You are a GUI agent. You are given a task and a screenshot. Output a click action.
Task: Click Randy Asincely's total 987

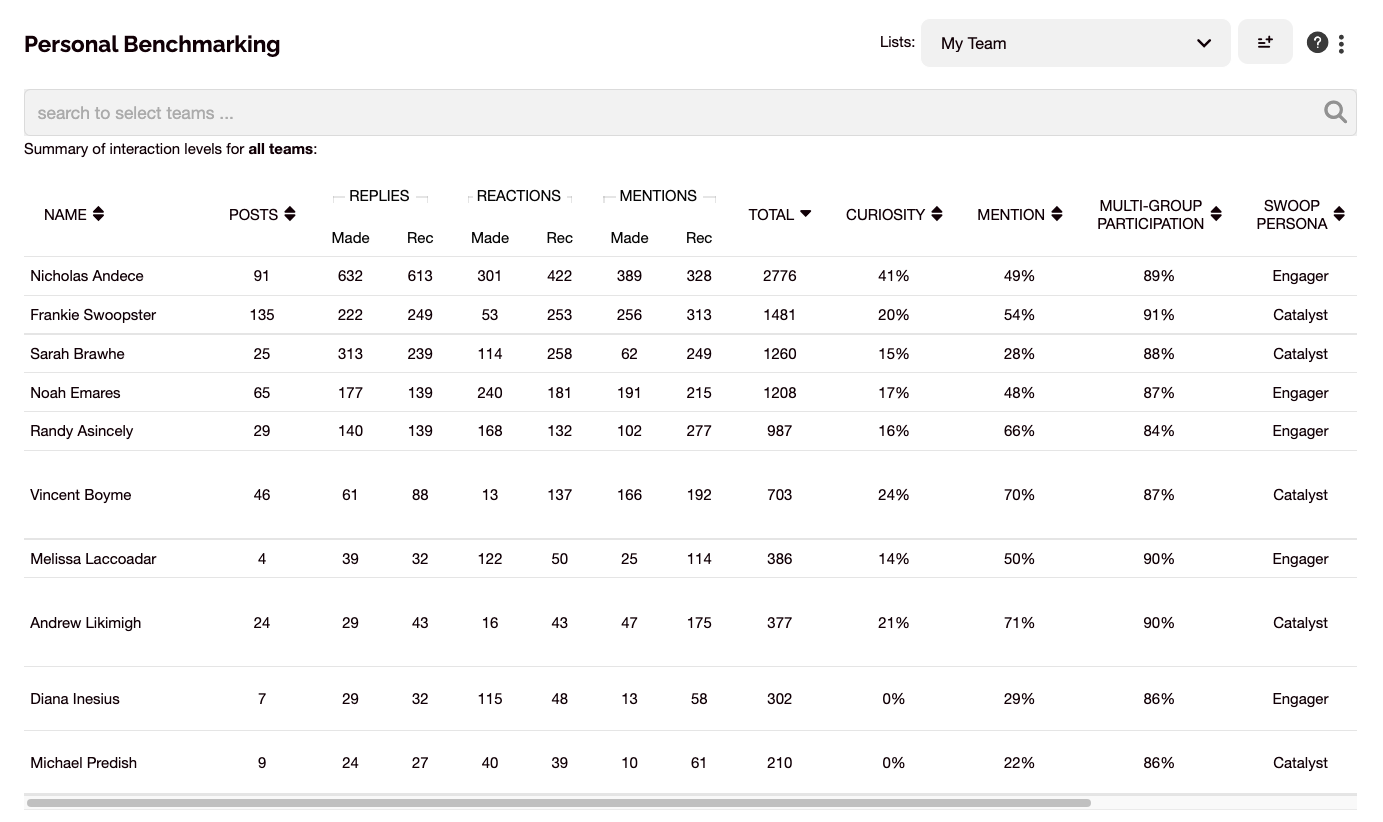tap(780, 431)
